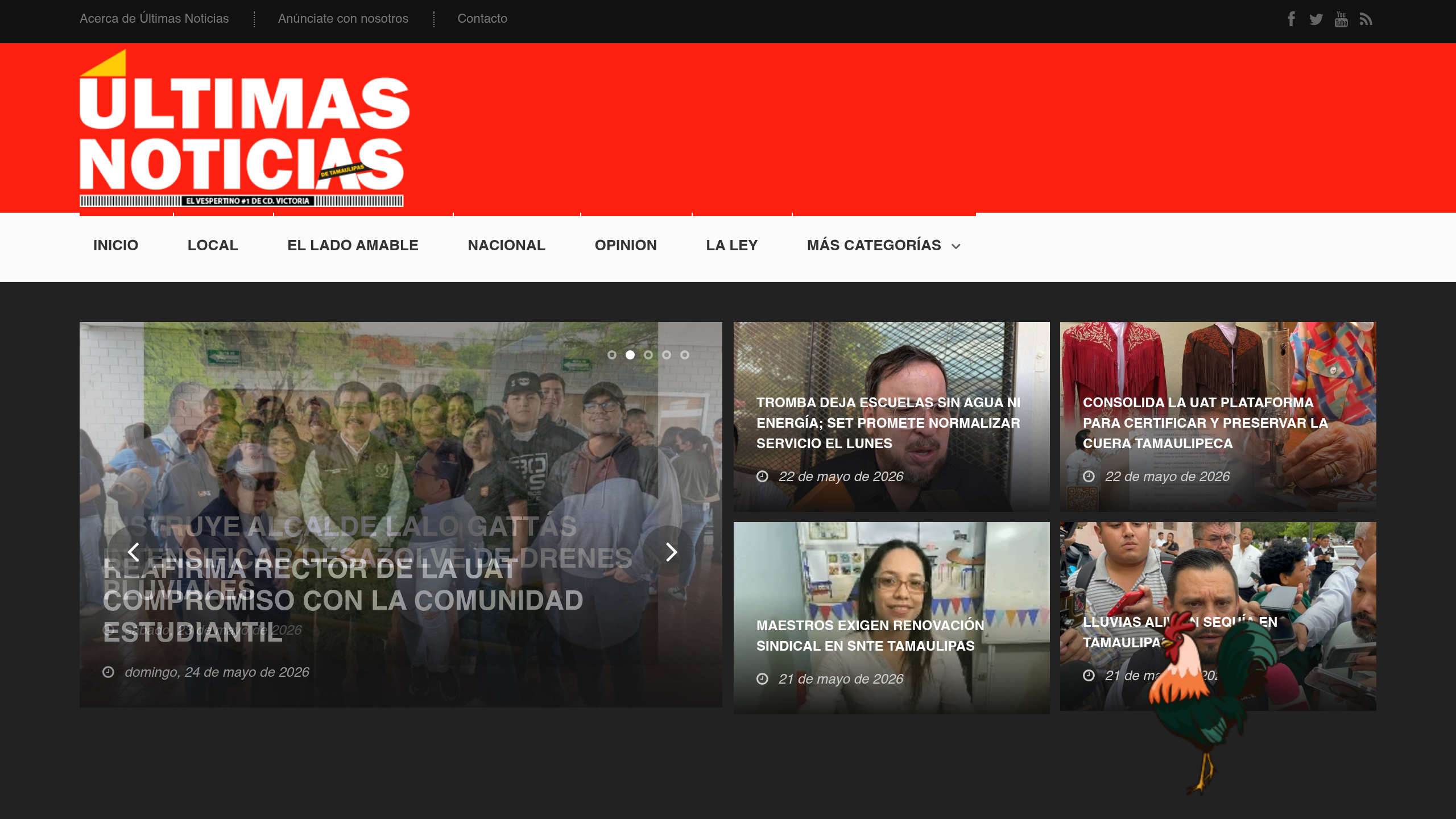Open the Twitter profile icon
The width and height of the screenshot is (1456, 819).
[1316, 19]
